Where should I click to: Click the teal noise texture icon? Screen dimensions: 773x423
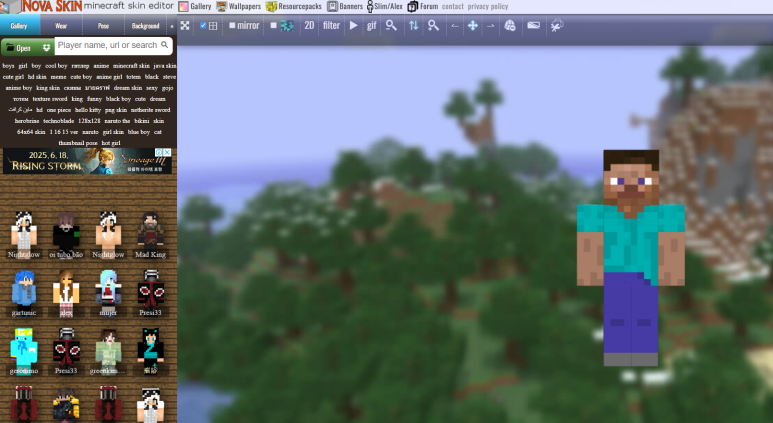[x=287, y=26]
